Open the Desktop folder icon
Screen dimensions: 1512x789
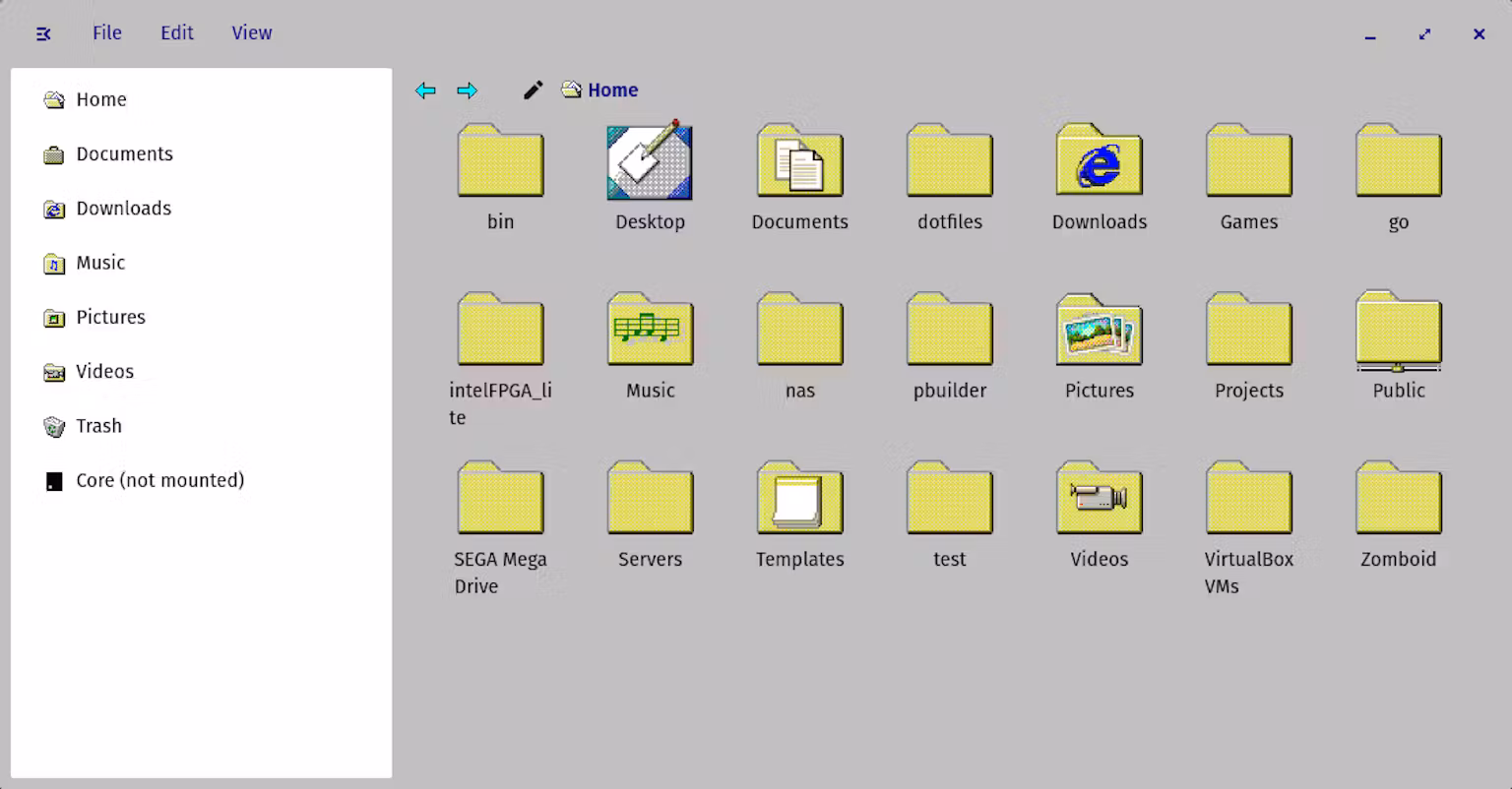click(650, 162)
